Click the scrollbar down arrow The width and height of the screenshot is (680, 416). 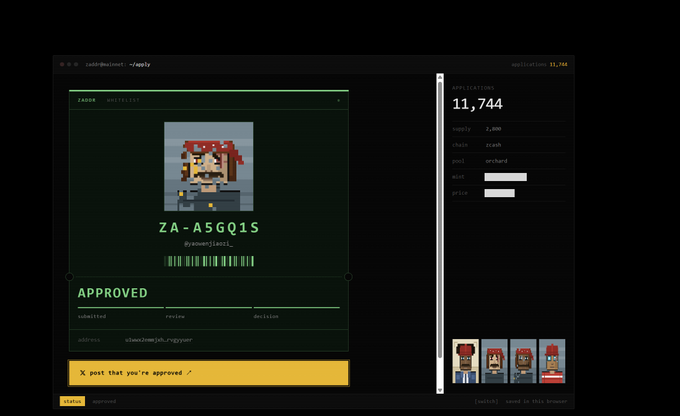tap(440, 390)
